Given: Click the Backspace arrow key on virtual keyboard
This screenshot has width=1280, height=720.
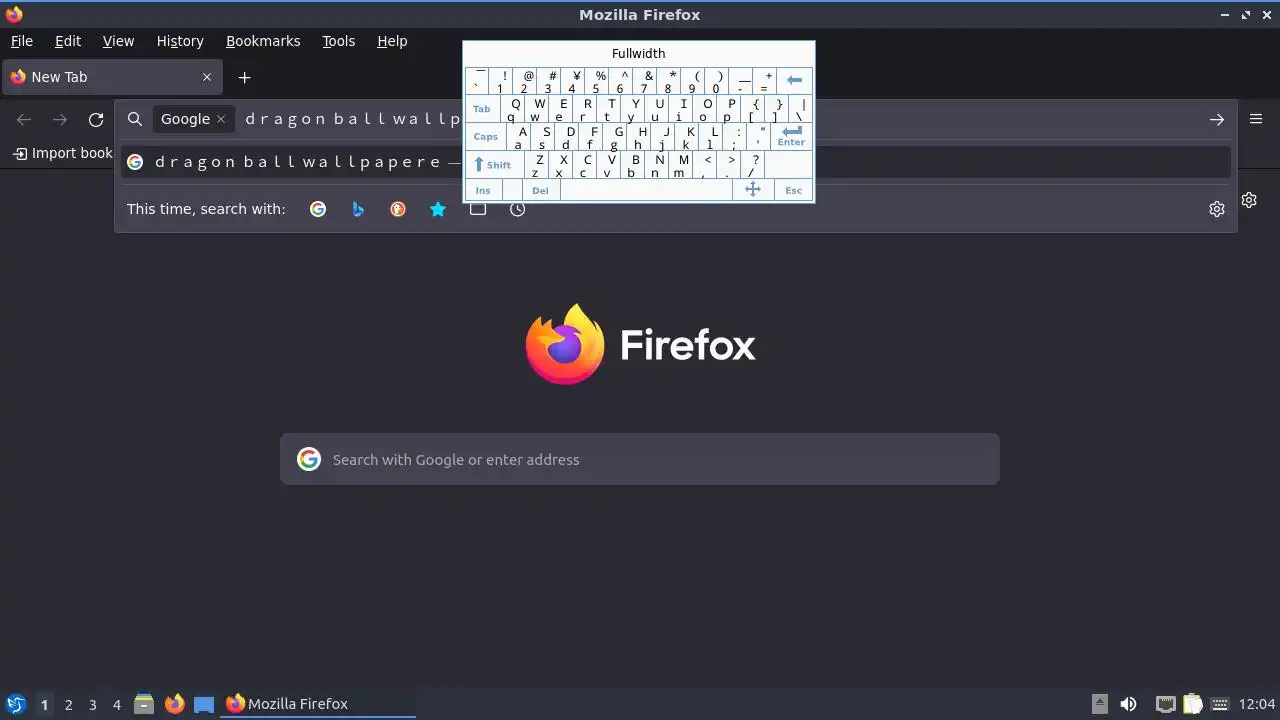Looking at the screenshot, I should point(795,80).
